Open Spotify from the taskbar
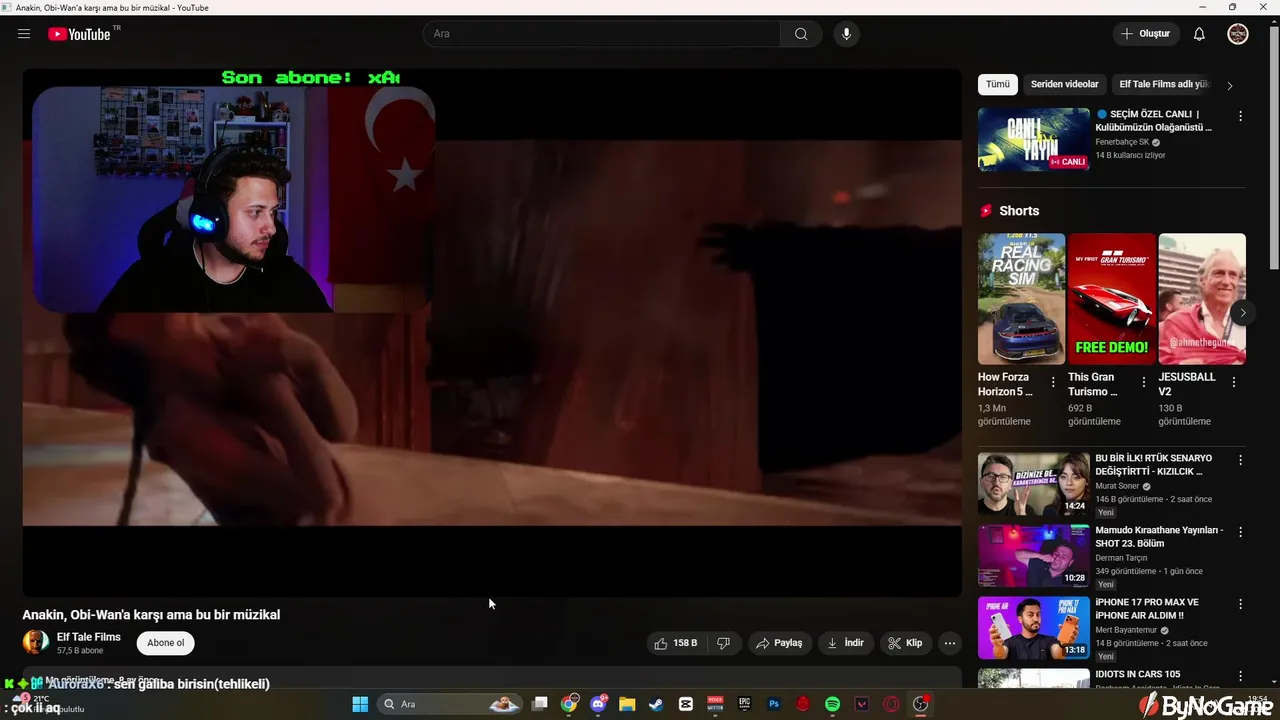This screenshot has height=720, width=1280. point(832,704)
